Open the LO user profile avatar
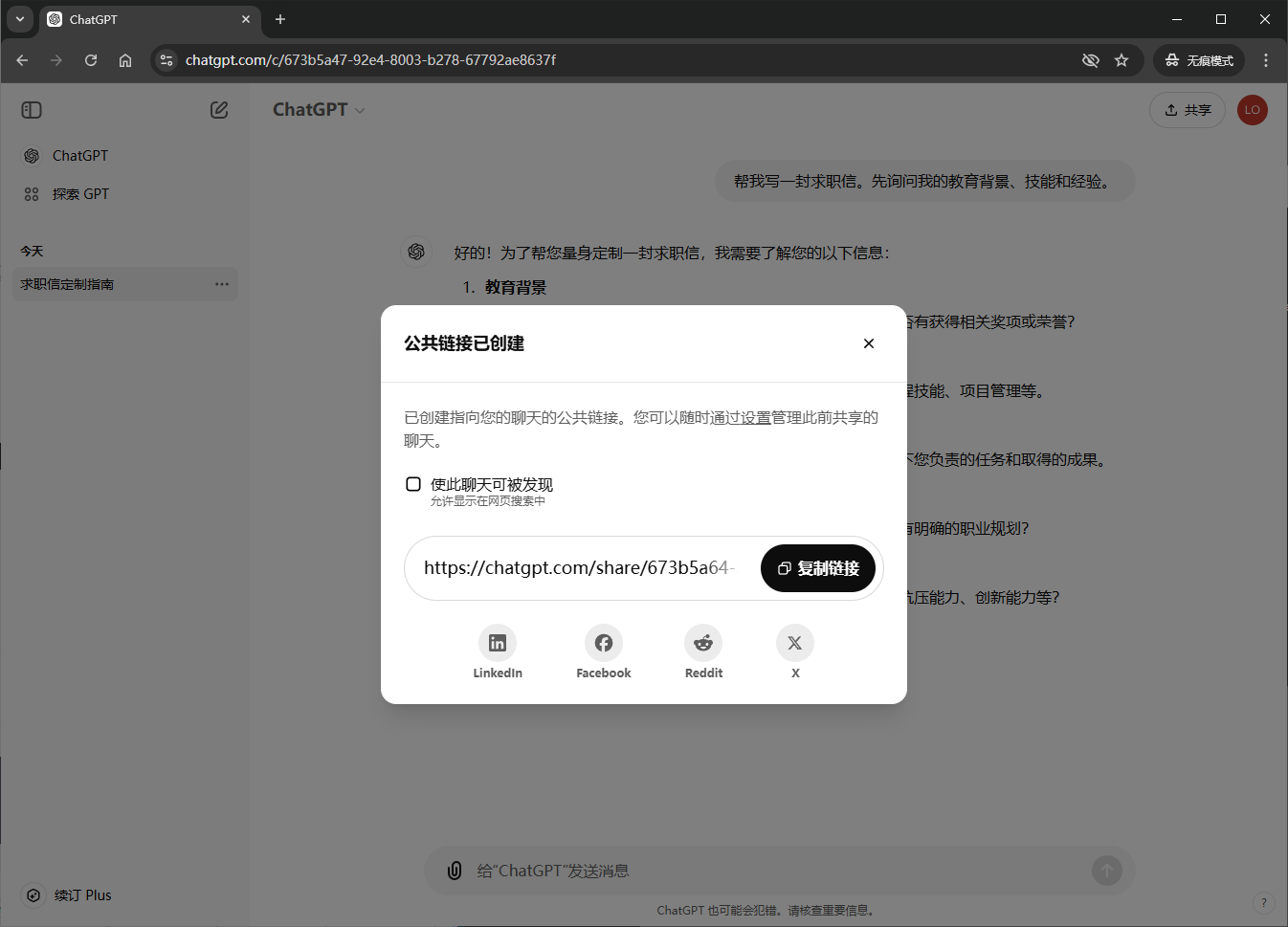Image resolution: width=1288 pixels, height=927 pixels. click(1252, 110)
